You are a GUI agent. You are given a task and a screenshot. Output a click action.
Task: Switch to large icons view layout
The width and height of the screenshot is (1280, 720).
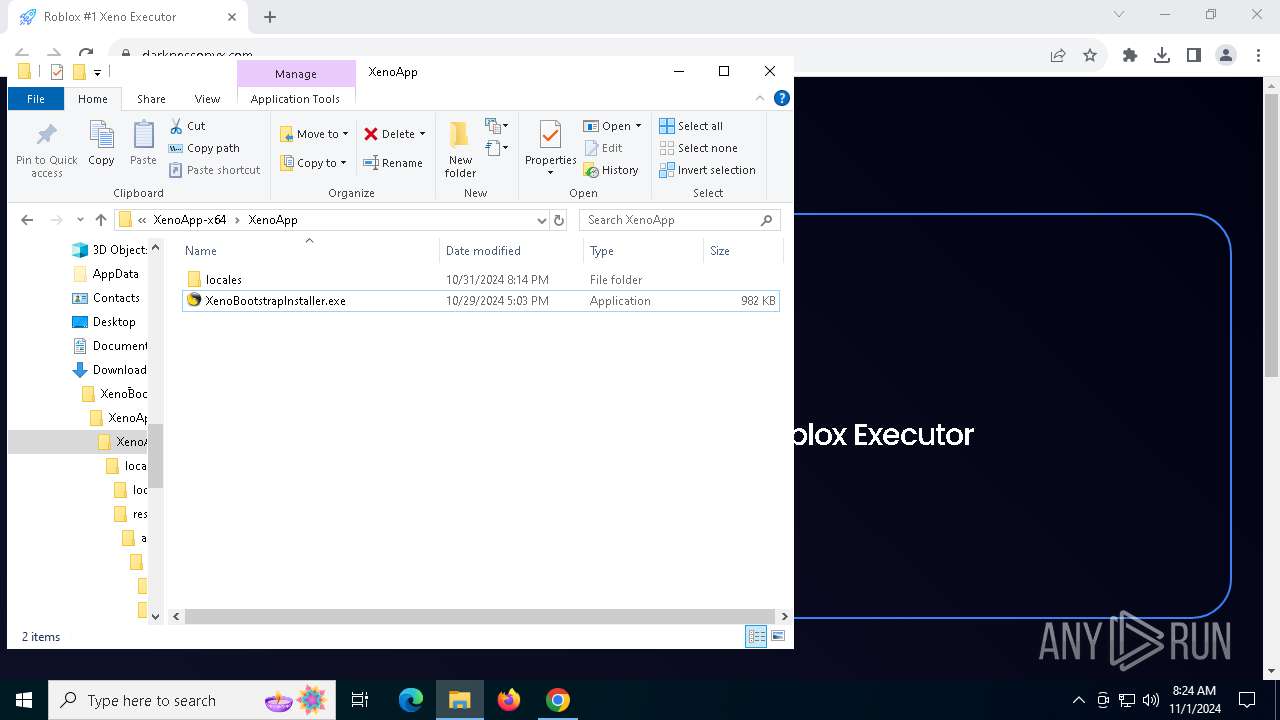point(778,636)
